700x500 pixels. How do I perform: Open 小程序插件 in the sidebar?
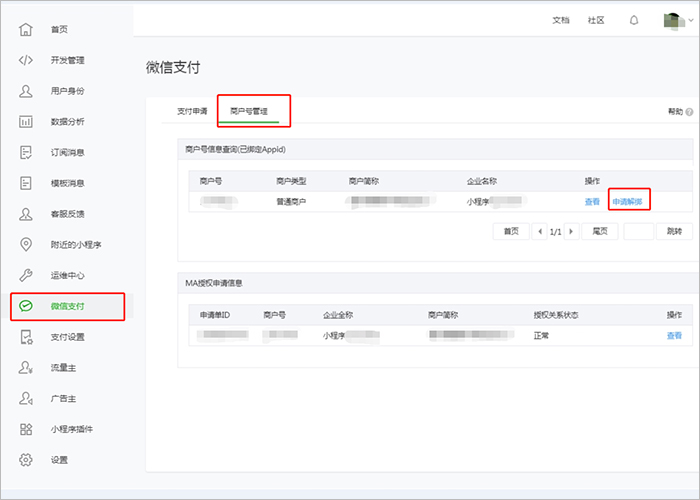pyautogui.click(x=72, y=429)
